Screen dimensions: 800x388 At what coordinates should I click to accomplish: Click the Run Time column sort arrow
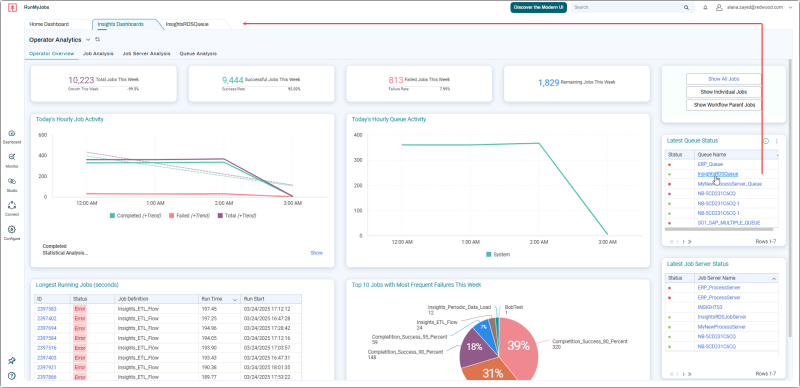[235, 299]
